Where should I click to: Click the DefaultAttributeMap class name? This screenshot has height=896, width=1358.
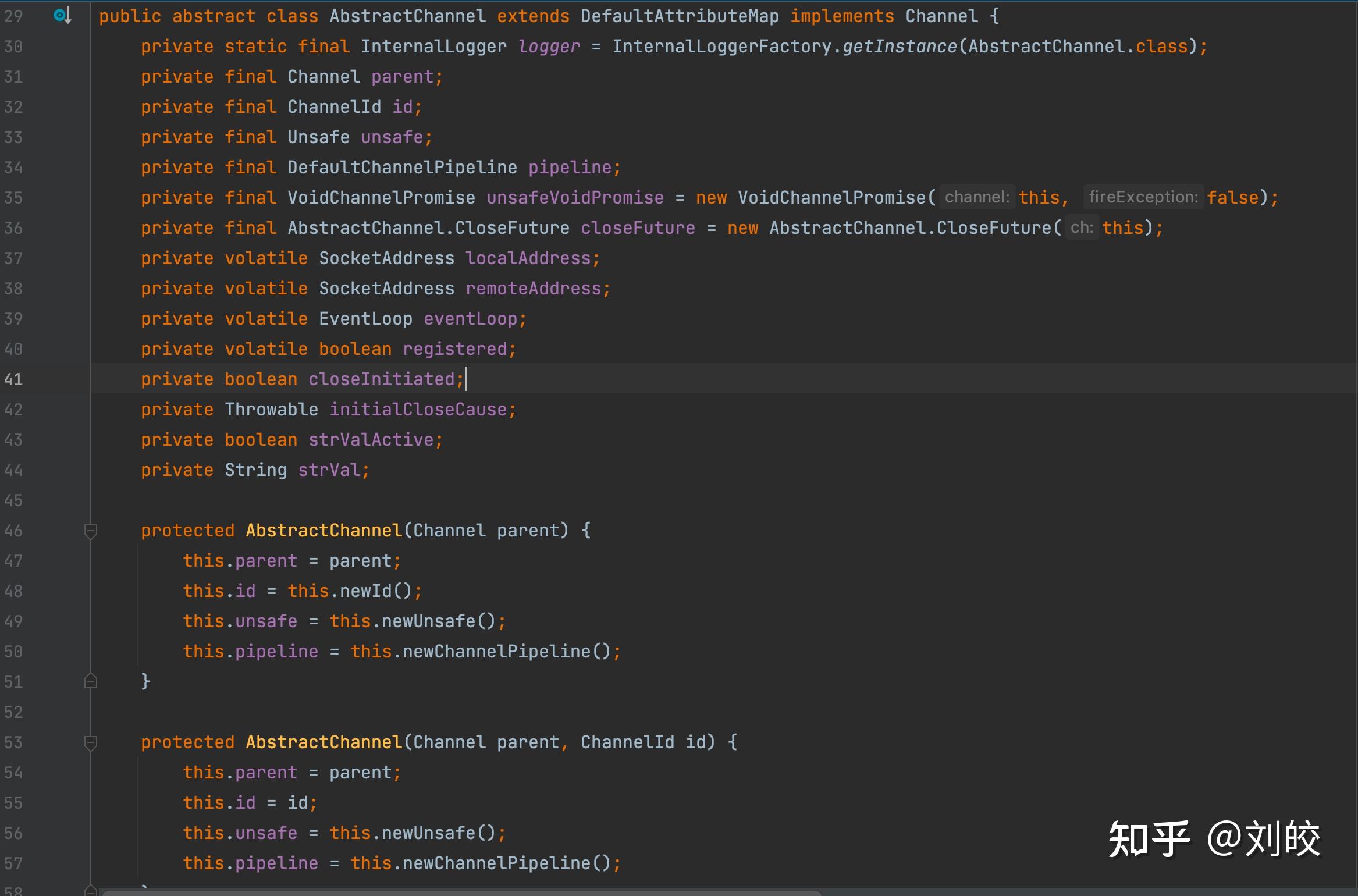679,16
